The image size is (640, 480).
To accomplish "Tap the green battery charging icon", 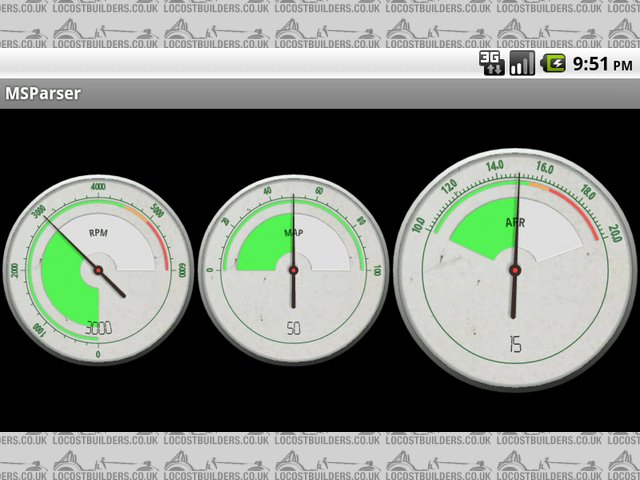I will click(553, 64).
